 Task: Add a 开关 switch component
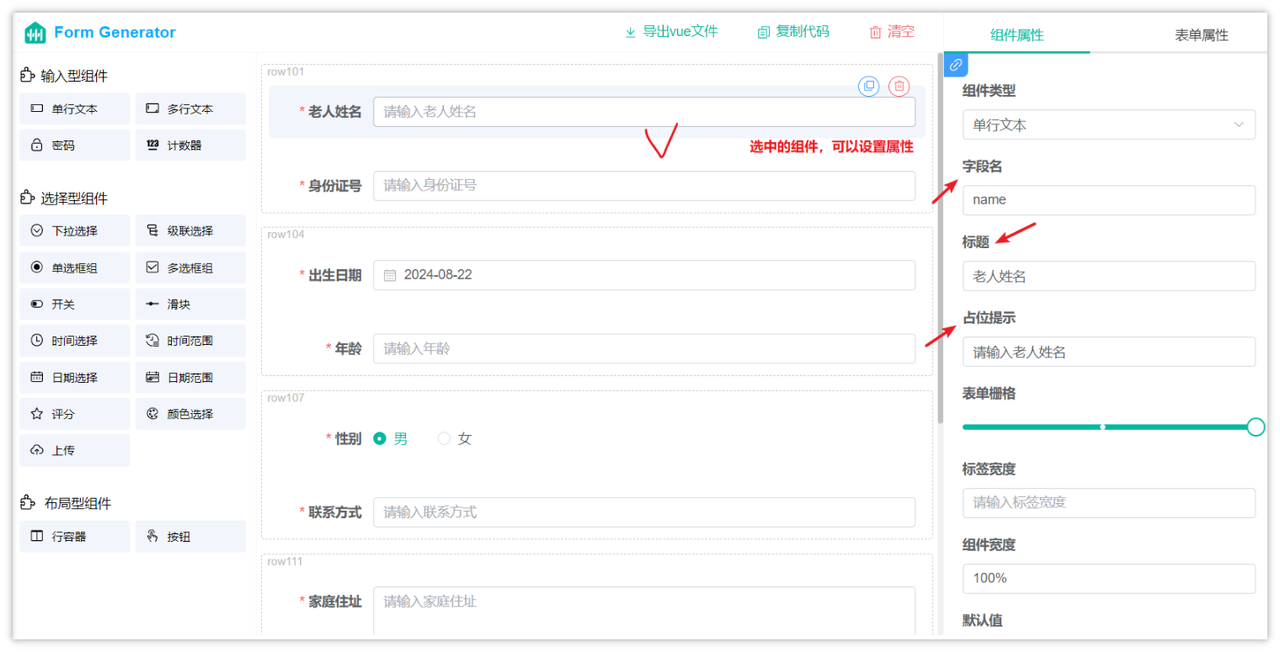coord(75,304)
